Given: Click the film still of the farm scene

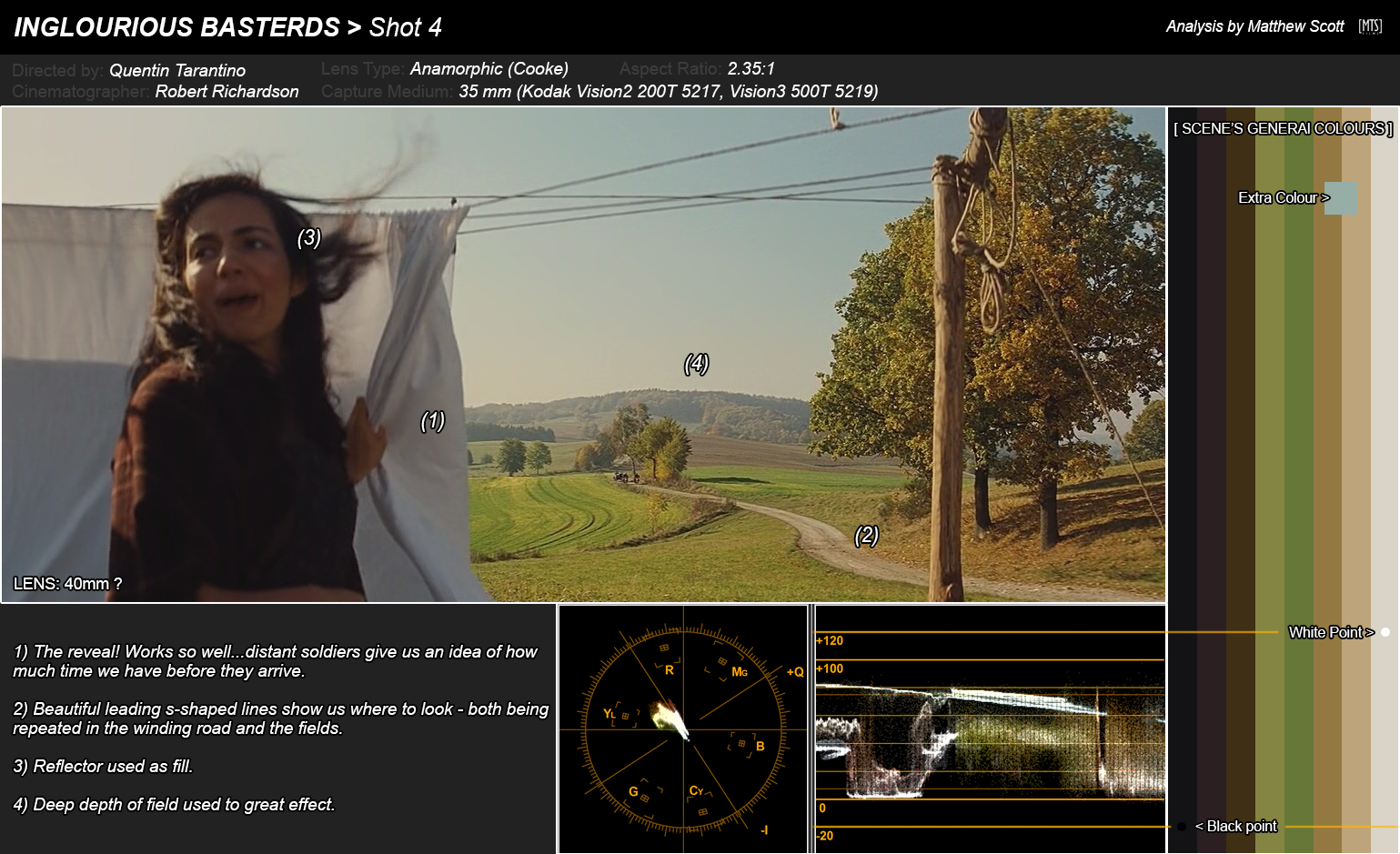Looking at the screenshot, I should [583, 355].
